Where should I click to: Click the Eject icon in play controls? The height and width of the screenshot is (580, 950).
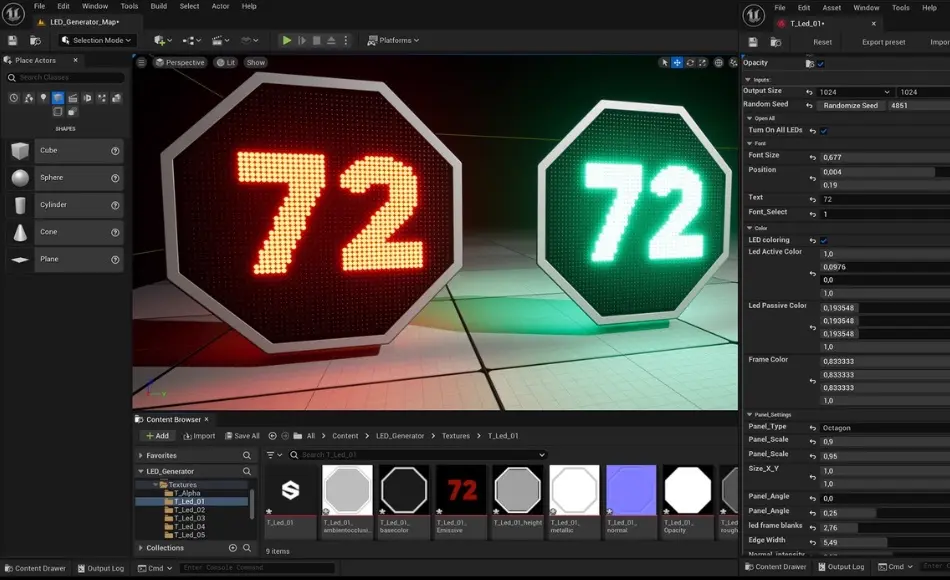click(331, 40)
